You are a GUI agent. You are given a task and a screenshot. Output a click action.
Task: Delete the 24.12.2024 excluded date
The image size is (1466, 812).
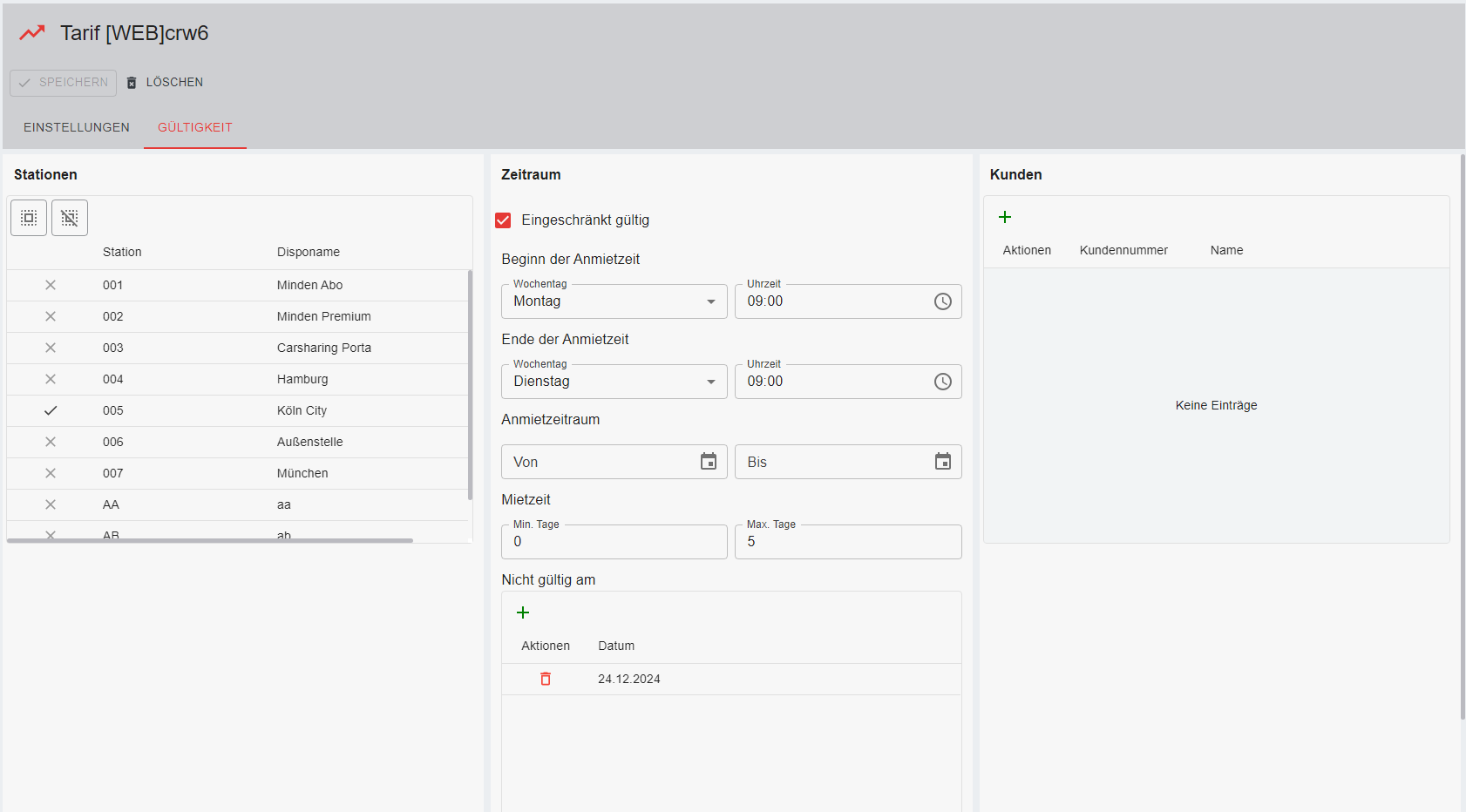click(x=546, y=679)
